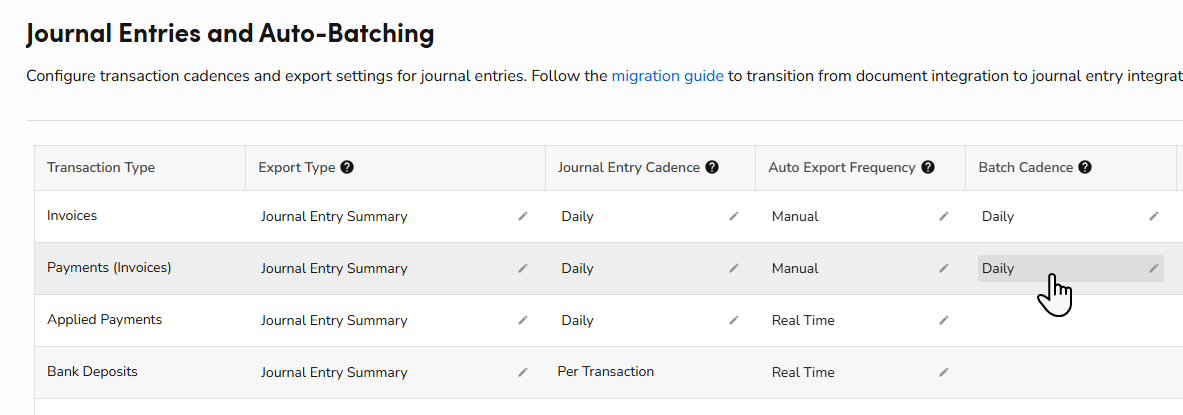This screenshot has width=1183, height=415.
Task: Click help icon next to Batch Cadence
Action: click(1085, 168)
